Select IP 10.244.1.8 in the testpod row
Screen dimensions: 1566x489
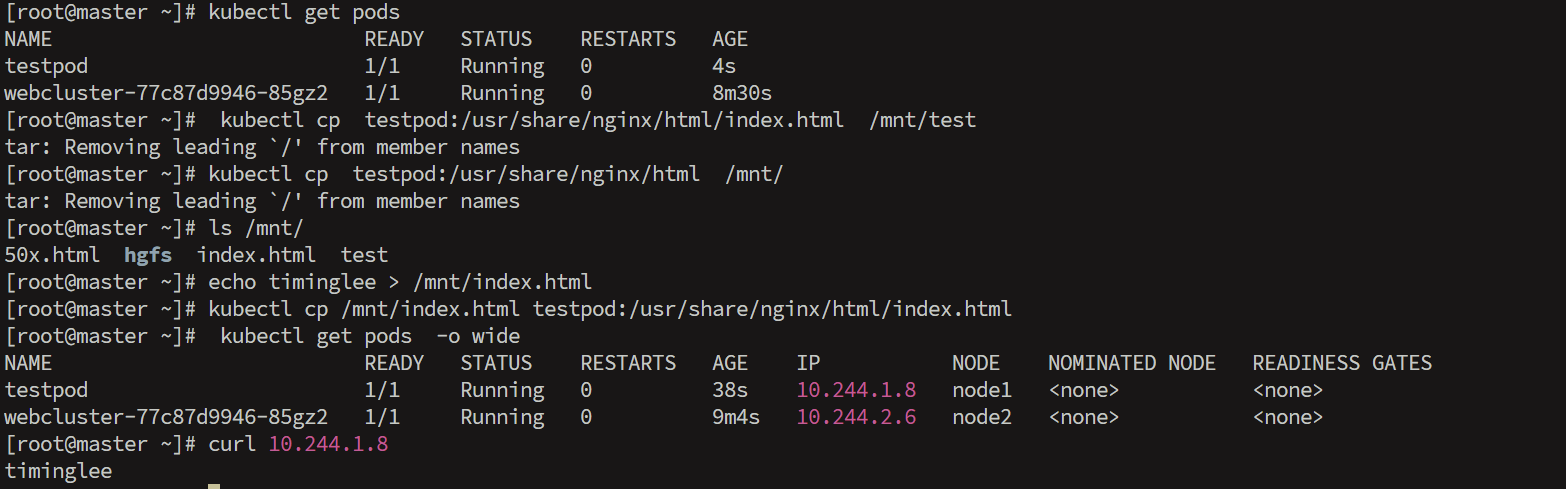[x=856, y=391]
